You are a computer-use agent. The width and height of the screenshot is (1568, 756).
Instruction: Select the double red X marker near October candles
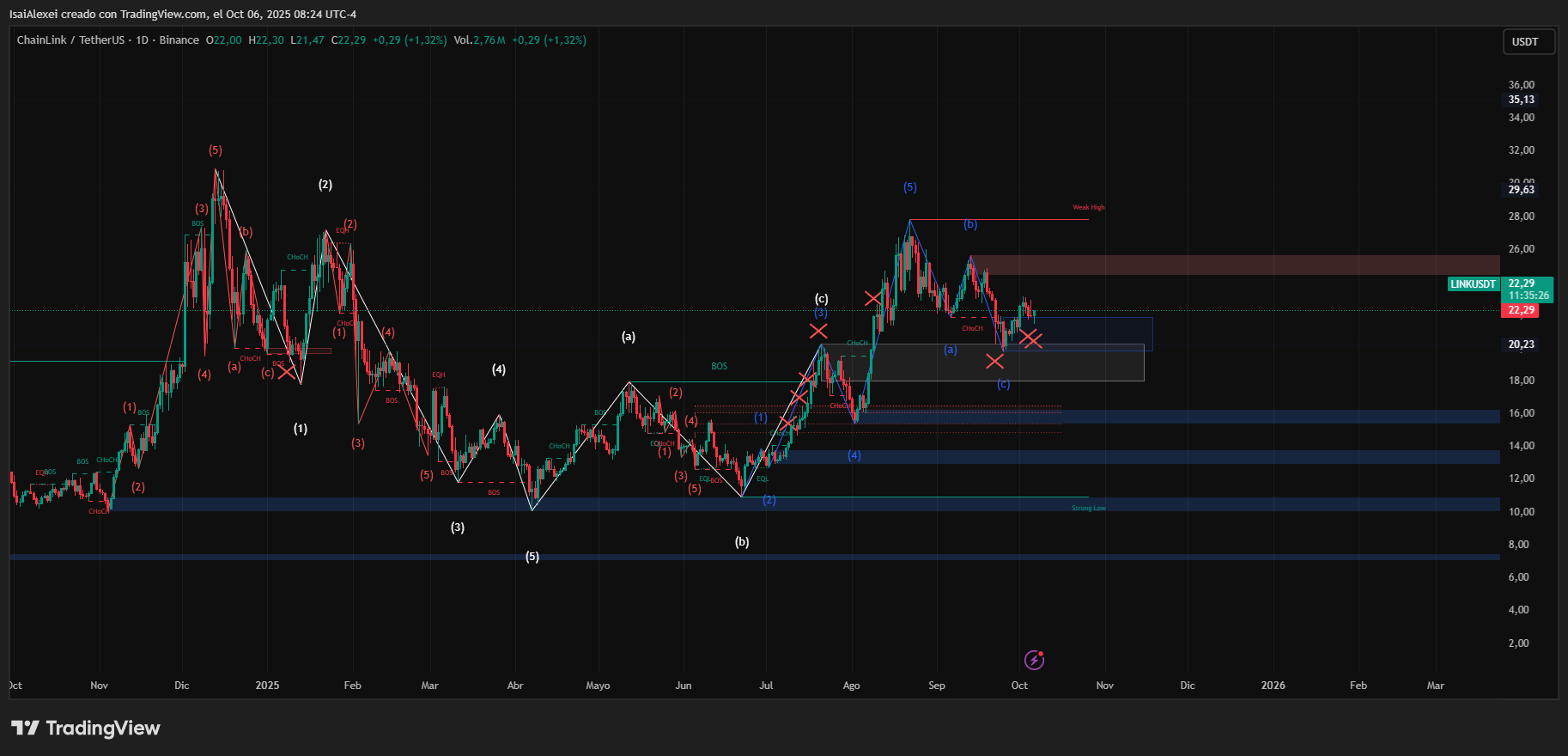pos(1031,339)
